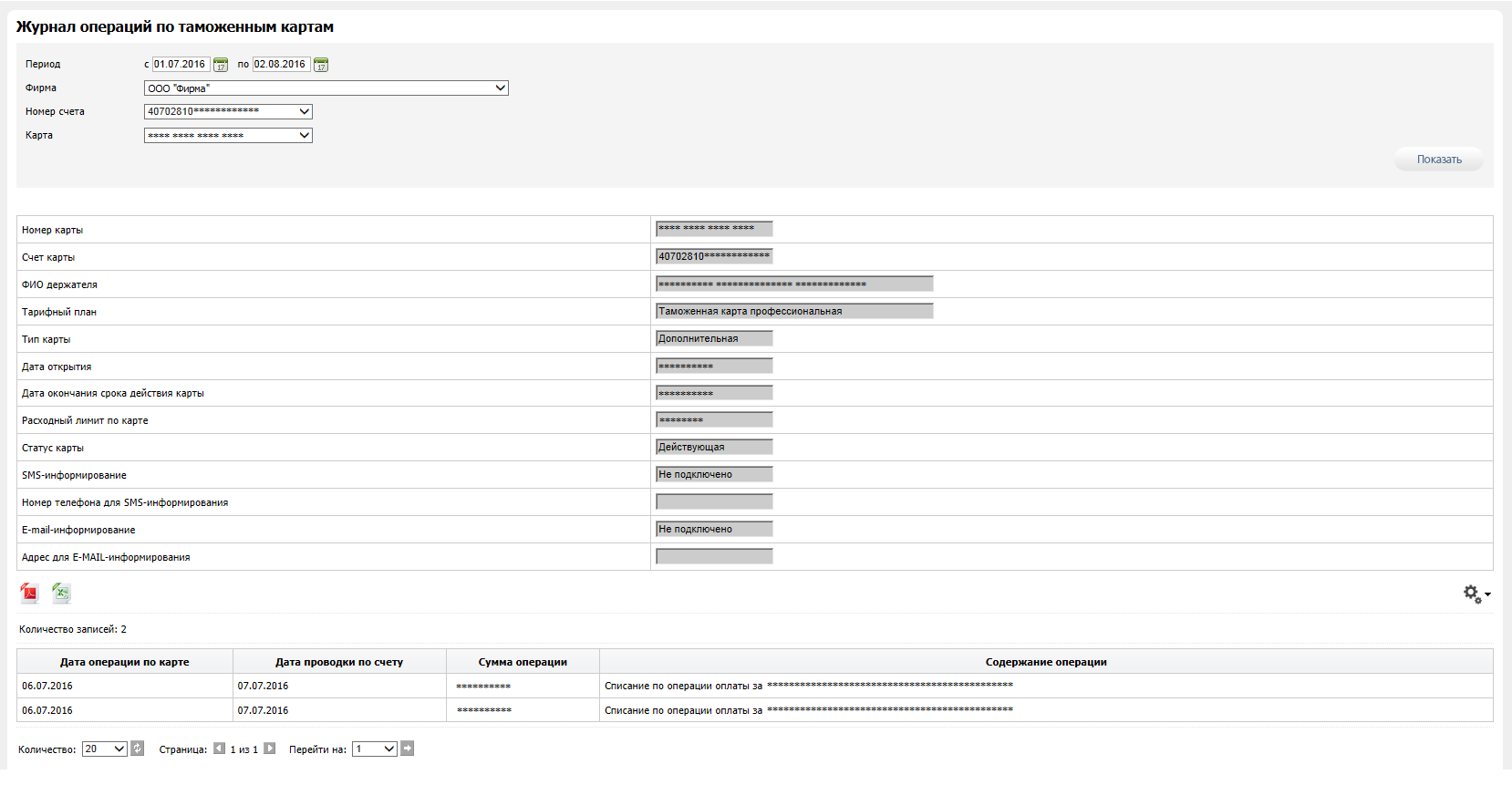Viewport: 1512px width, 785px height.
Task: Click the Показать button
Action: [1439, 160]
